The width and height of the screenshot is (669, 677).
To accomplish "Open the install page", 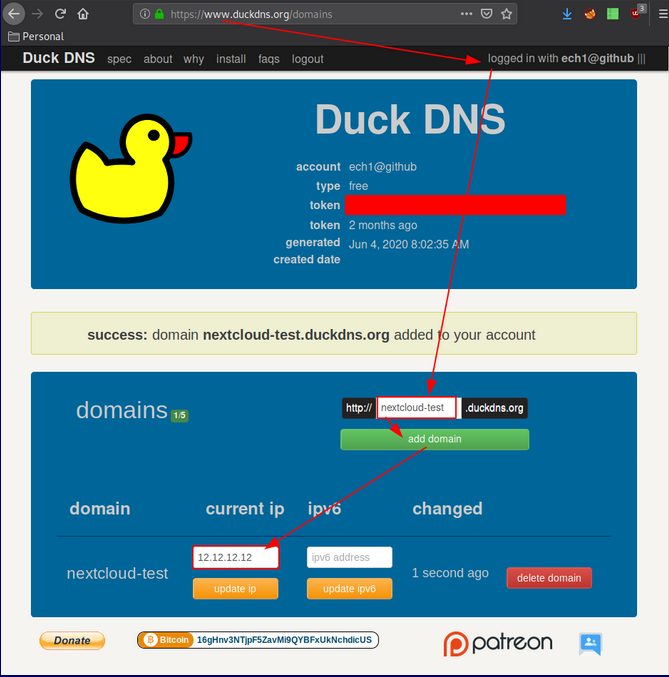I will pos(231,59).
